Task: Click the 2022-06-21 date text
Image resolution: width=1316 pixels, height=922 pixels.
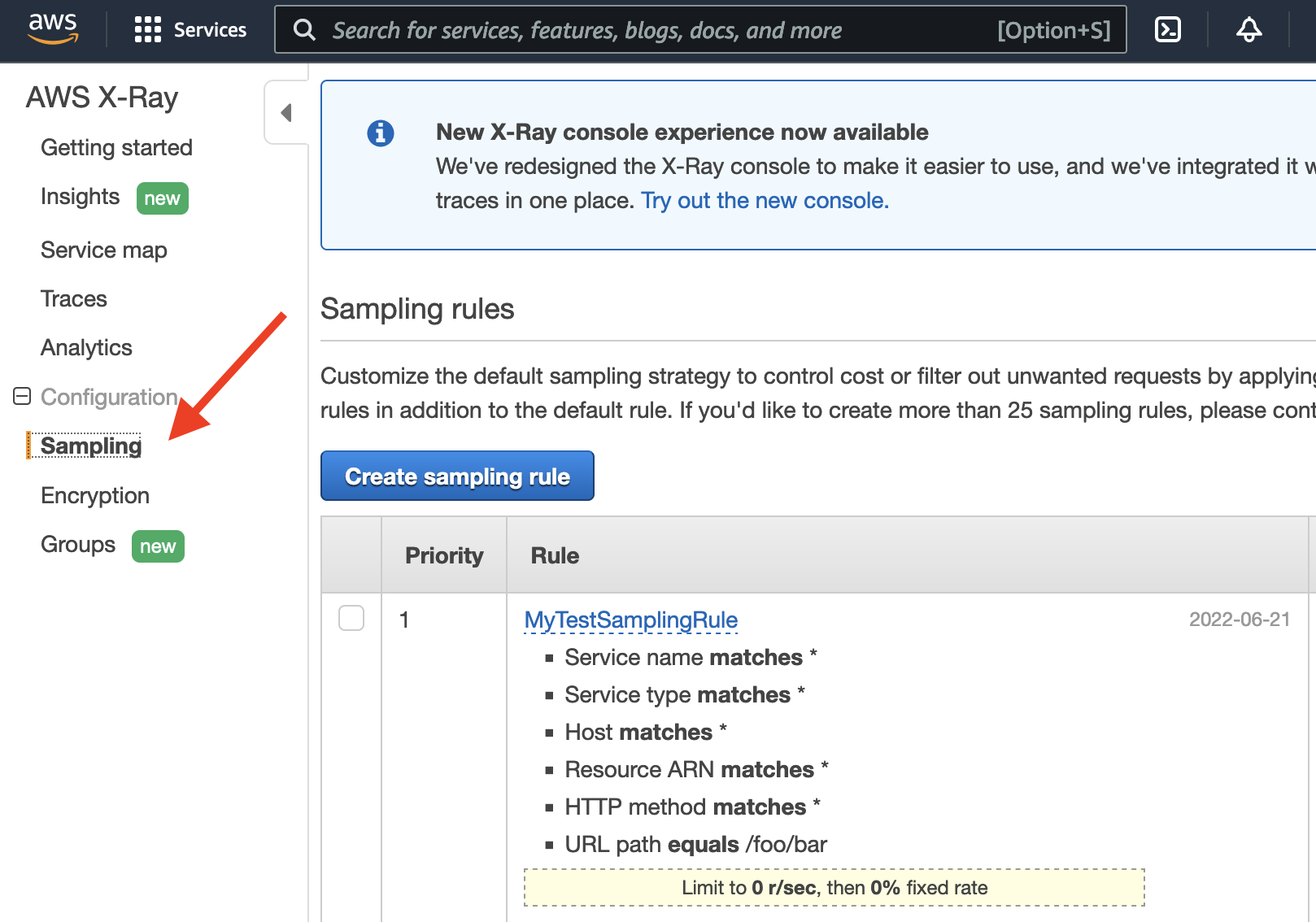Action: click(1240, 620)
